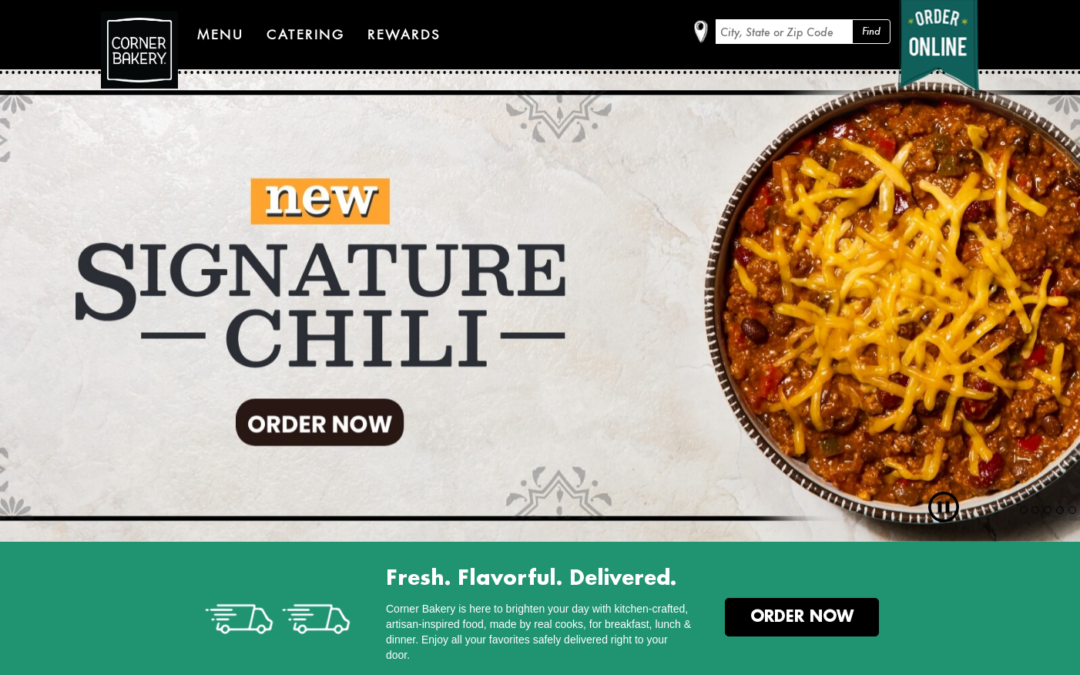Image resolution: width=1080 pixels, height=675 pixels.
Task: Select the third carousel dot
Action: point(1048,510)
